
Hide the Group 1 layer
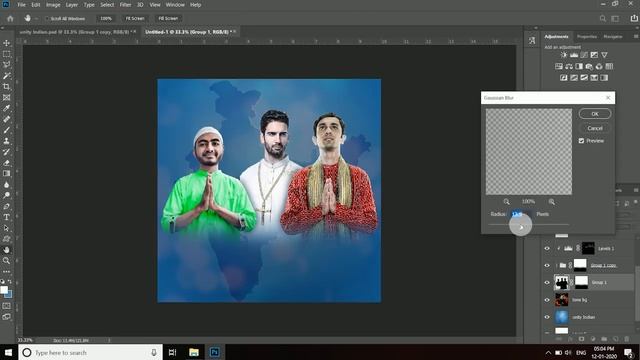(547, 282)
